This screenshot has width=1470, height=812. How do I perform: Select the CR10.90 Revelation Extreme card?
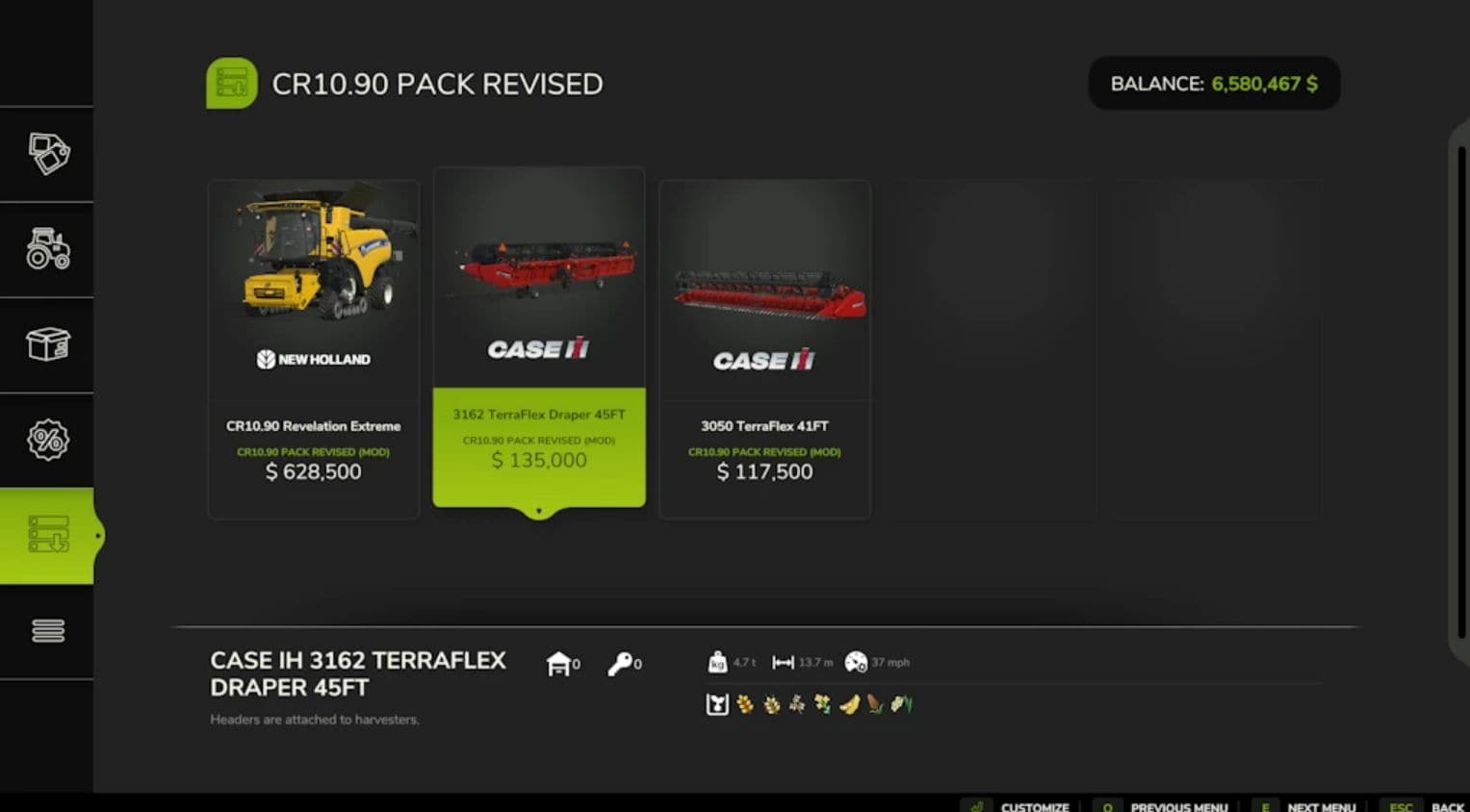point(314,349)
